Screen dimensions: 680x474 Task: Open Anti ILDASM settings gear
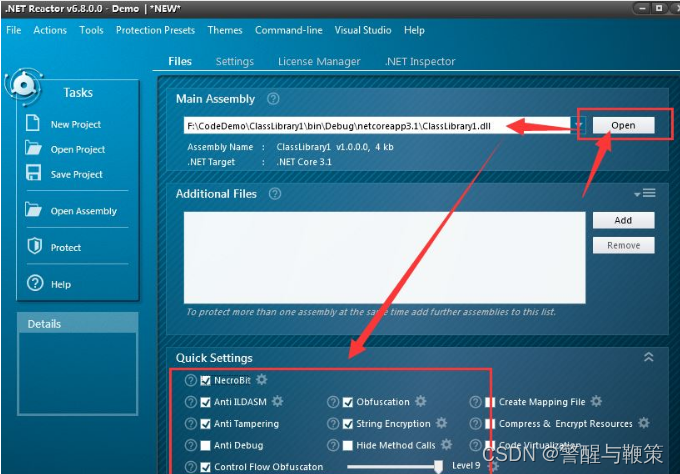click(x=278, y=402)
